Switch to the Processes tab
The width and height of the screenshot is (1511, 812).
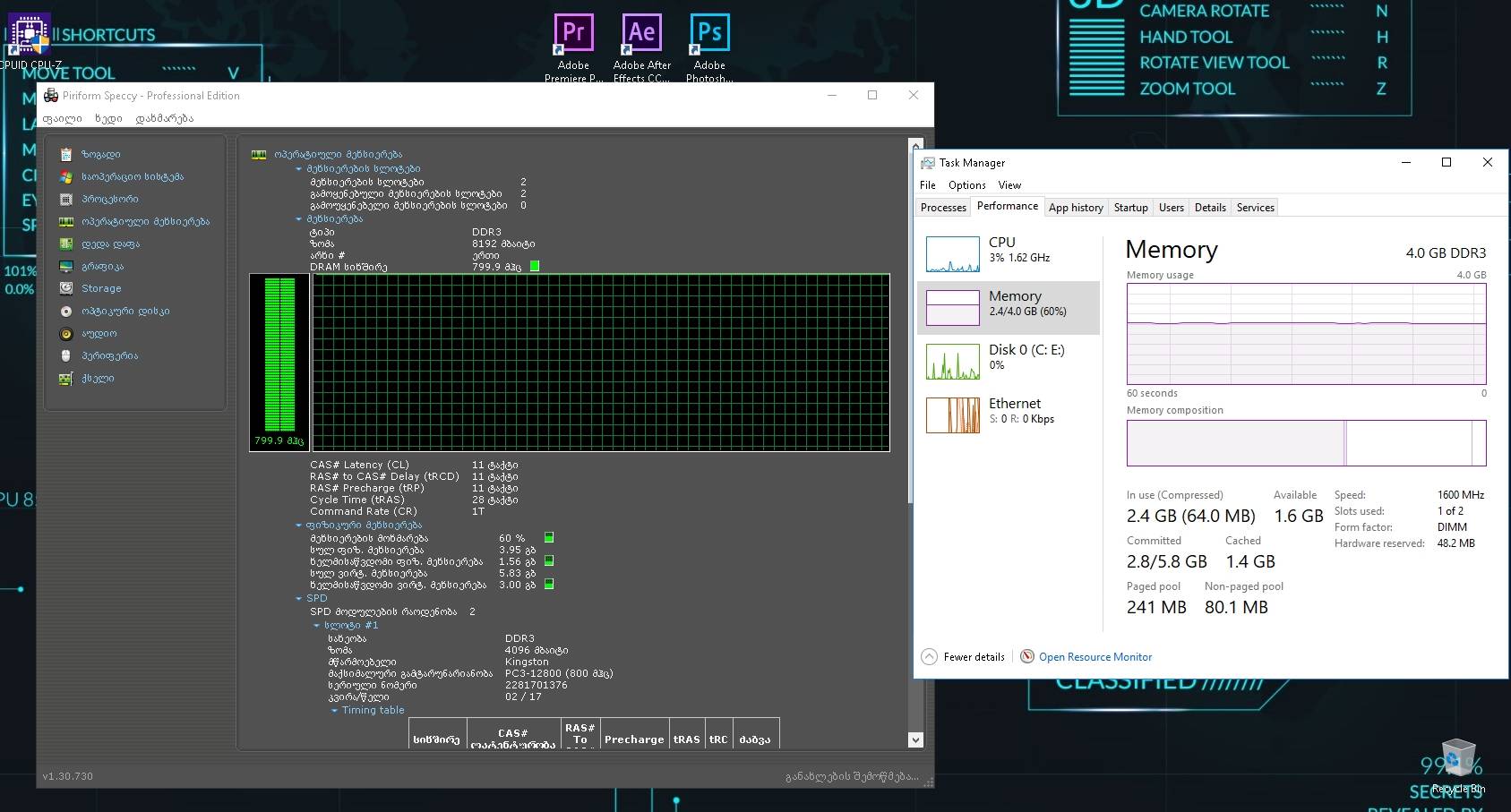943,208
